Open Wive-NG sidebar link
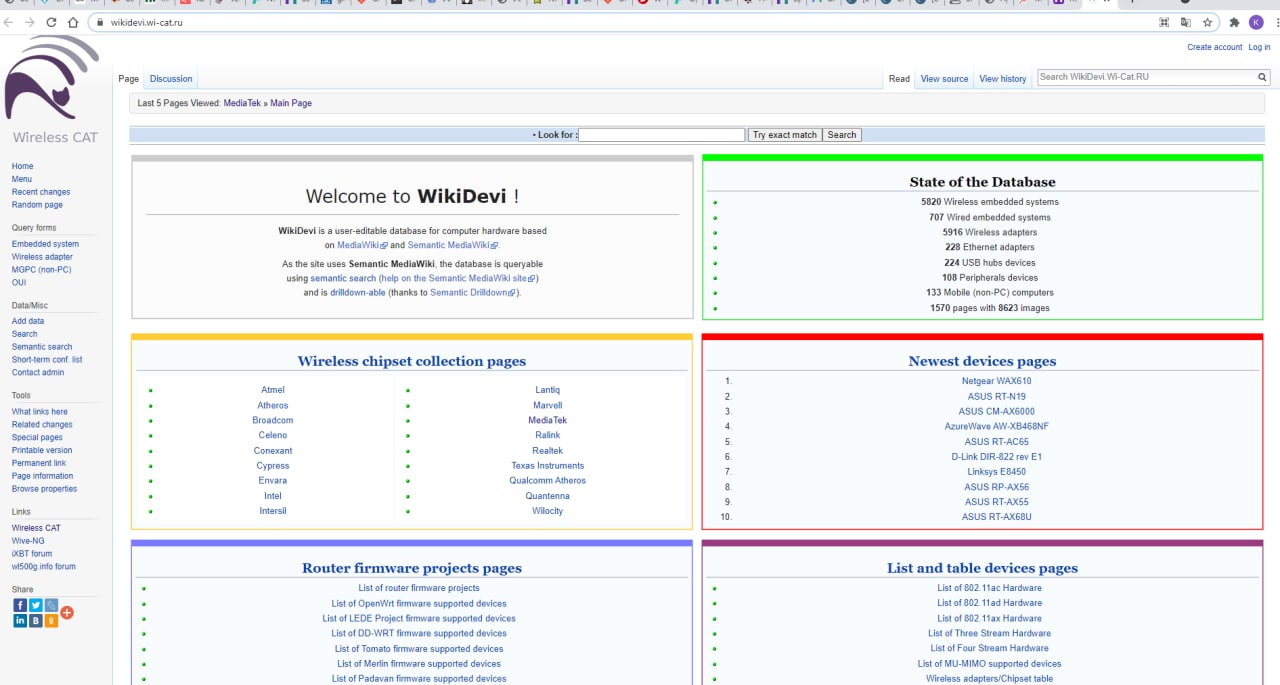The width and height of the screenshot is (1280, 685). [28, 541]
